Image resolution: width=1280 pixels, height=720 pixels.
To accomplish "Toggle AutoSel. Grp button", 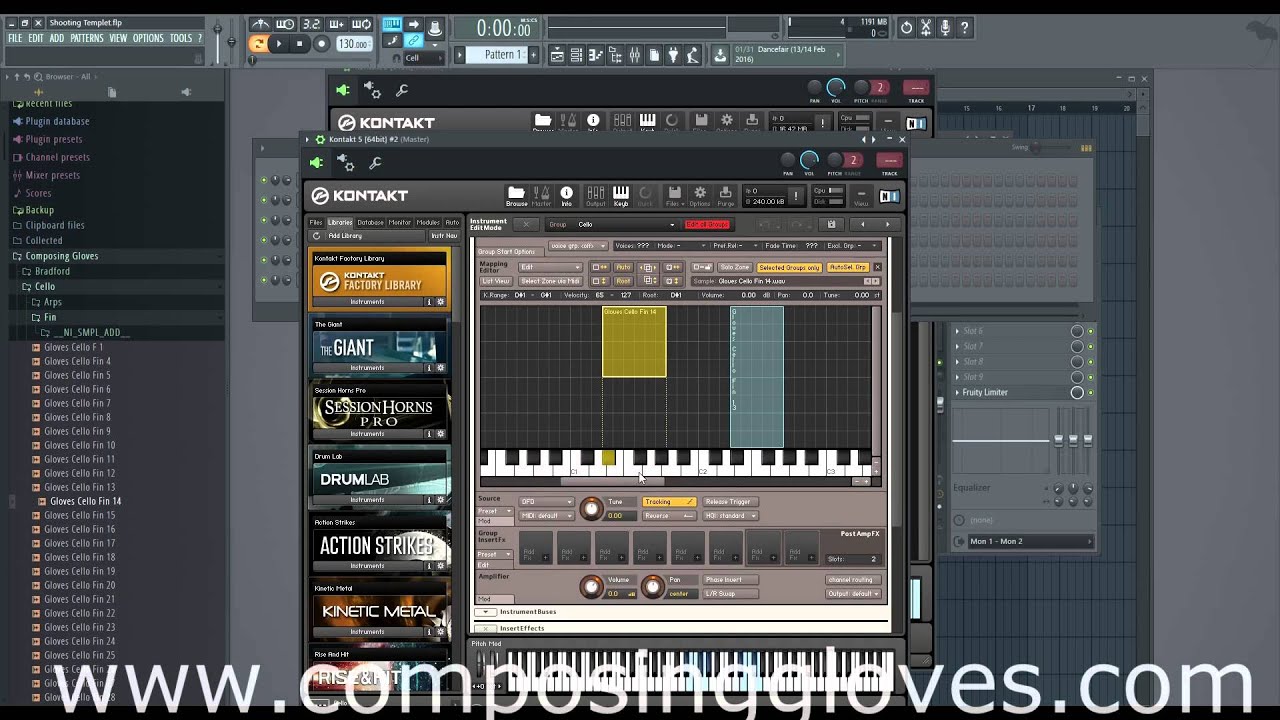I will click(x=847, y=267).
